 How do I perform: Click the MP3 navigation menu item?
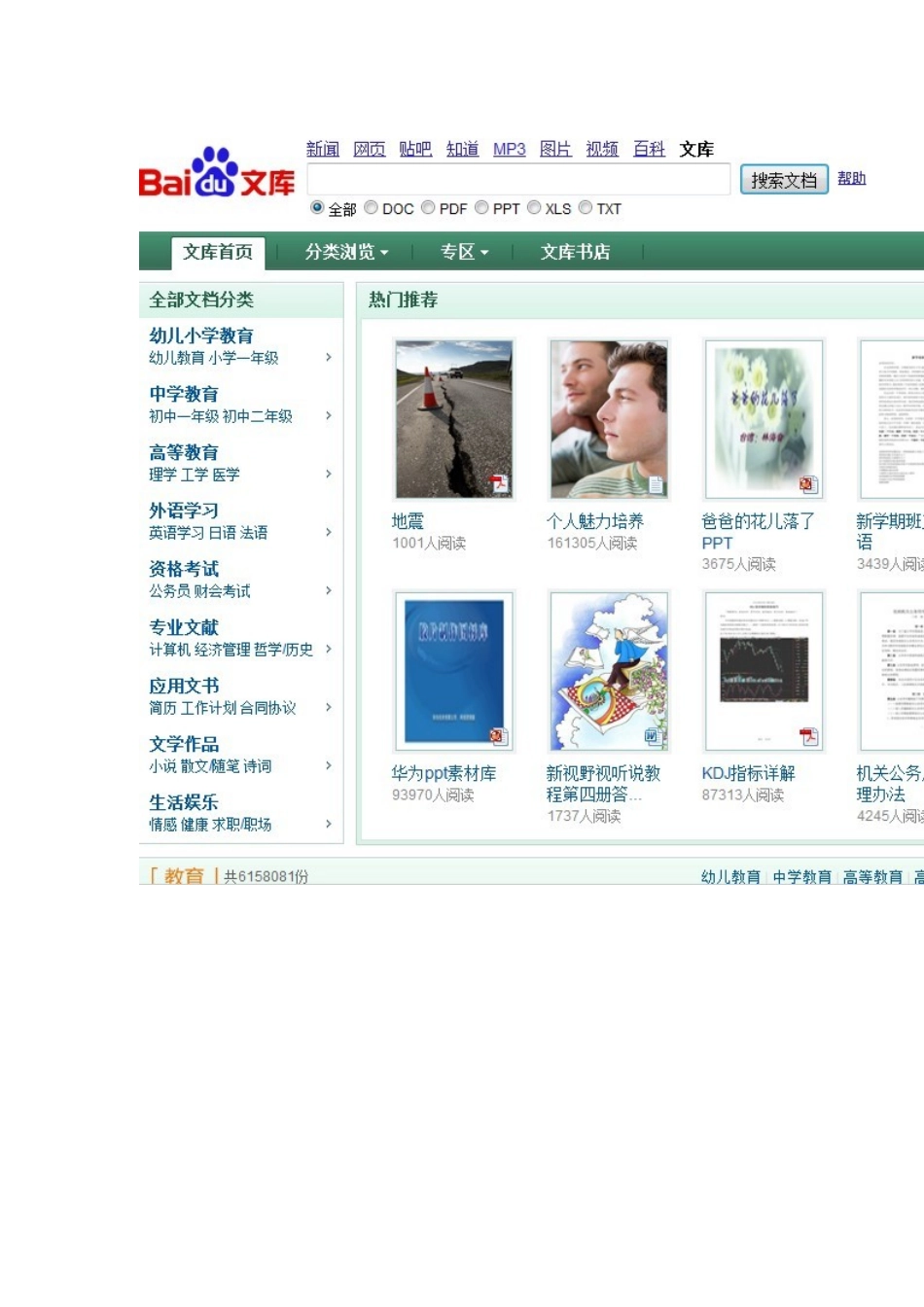509,149
